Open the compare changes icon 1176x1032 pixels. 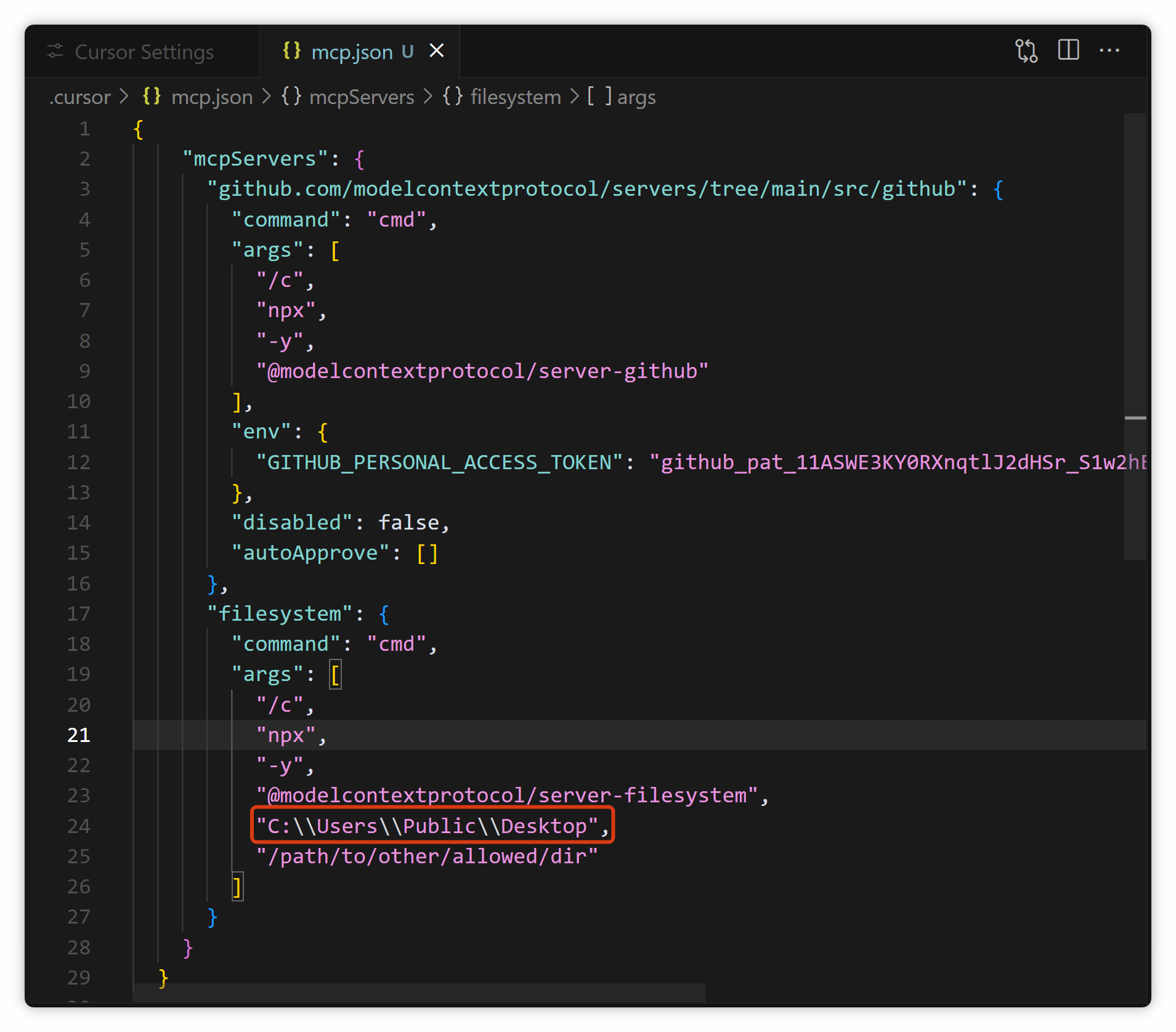tap(1026, 50)
